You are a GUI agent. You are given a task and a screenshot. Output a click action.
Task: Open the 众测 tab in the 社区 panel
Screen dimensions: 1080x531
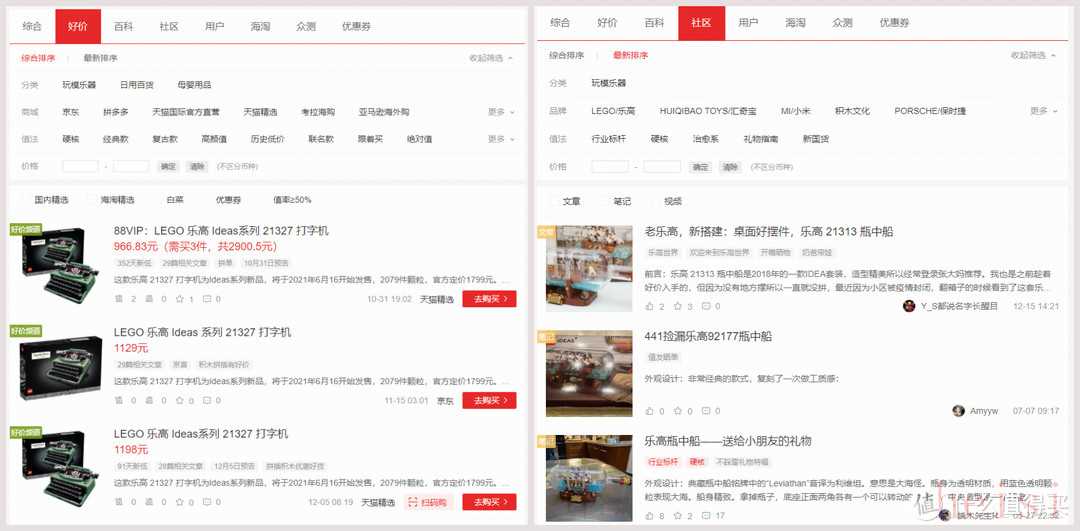click(842, 23)
